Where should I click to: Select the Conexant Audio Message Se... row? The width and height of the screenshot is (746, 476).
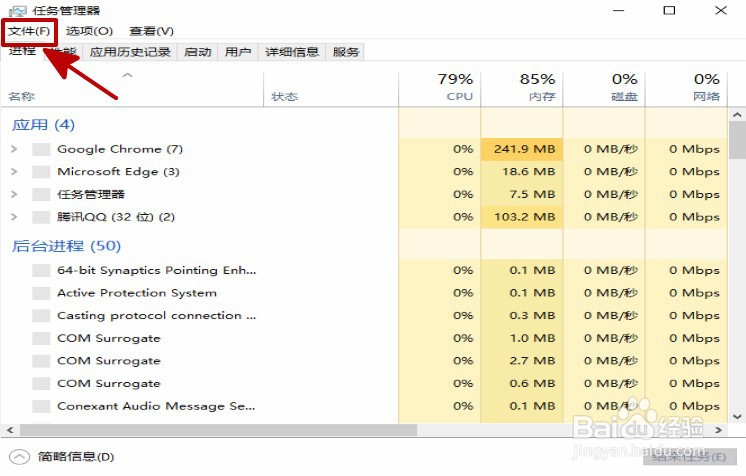364,406
